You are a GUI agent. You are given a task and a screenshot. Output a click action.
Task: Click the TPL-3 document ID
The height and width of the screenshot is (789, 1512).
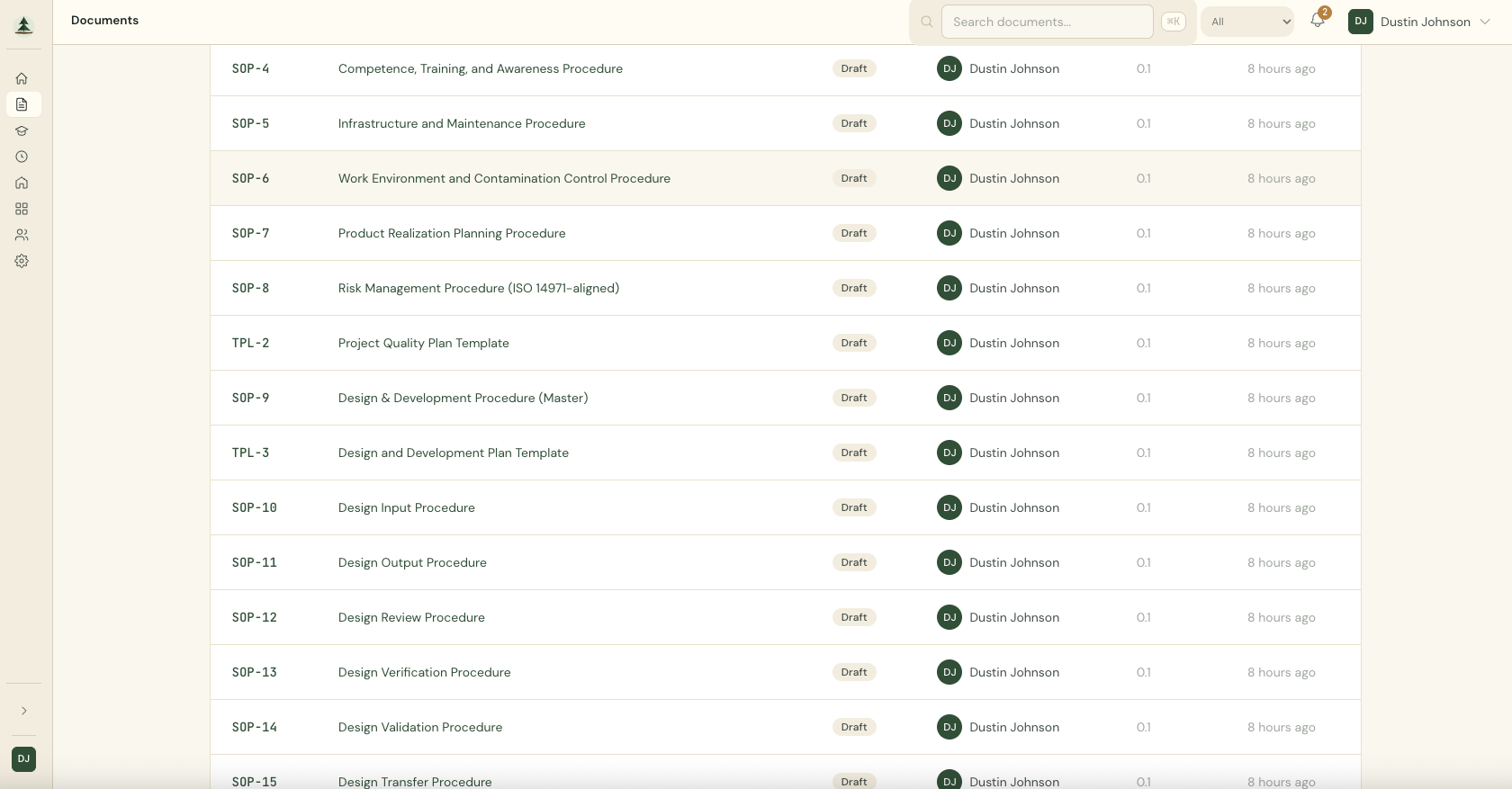[x=251, y=453]
